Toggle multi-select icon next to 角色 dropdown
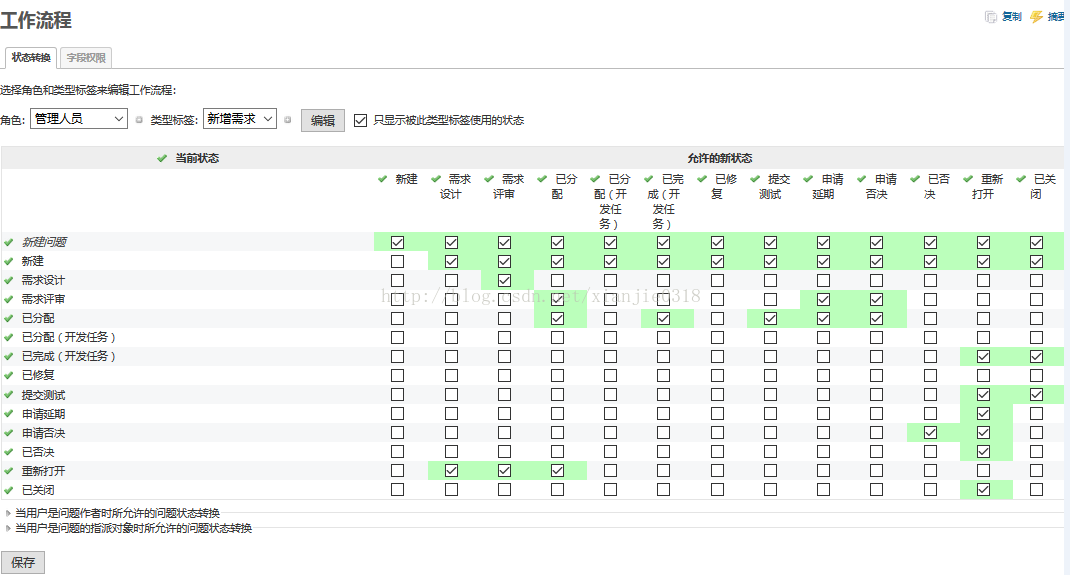 pos(139,120)
